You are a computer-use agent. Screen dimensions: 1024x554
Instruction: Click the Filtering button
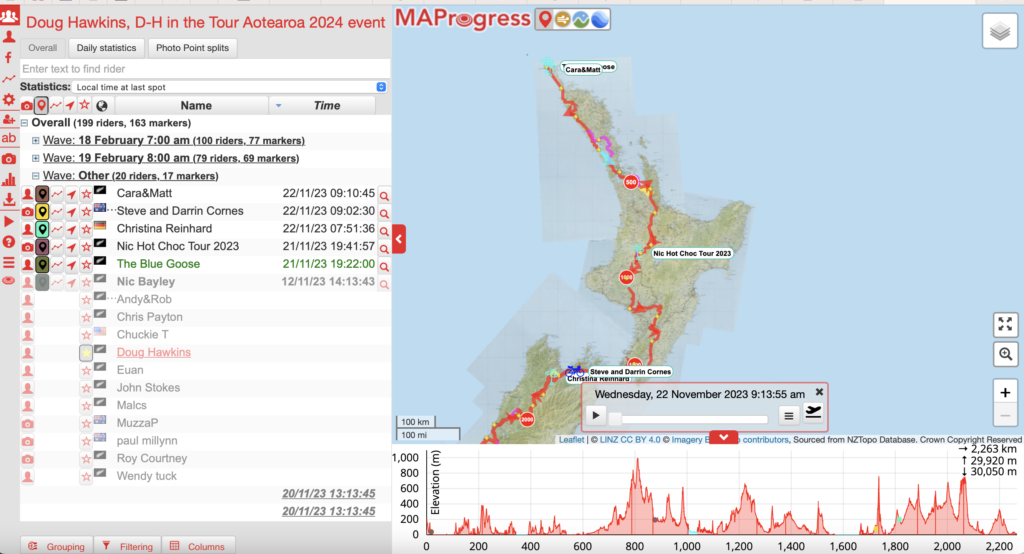coord(127,546)
